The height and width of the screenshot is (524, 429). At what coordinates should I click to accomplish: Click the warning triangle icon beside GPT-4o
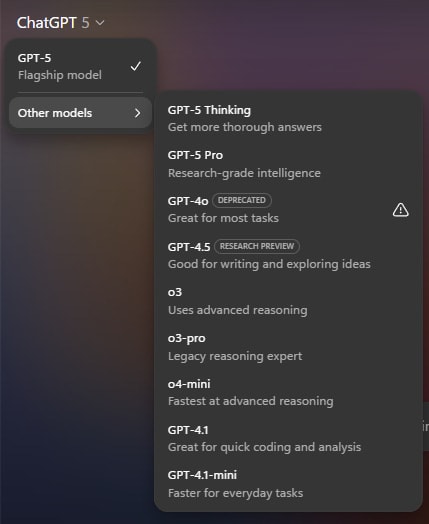click(x=400, y=210)
